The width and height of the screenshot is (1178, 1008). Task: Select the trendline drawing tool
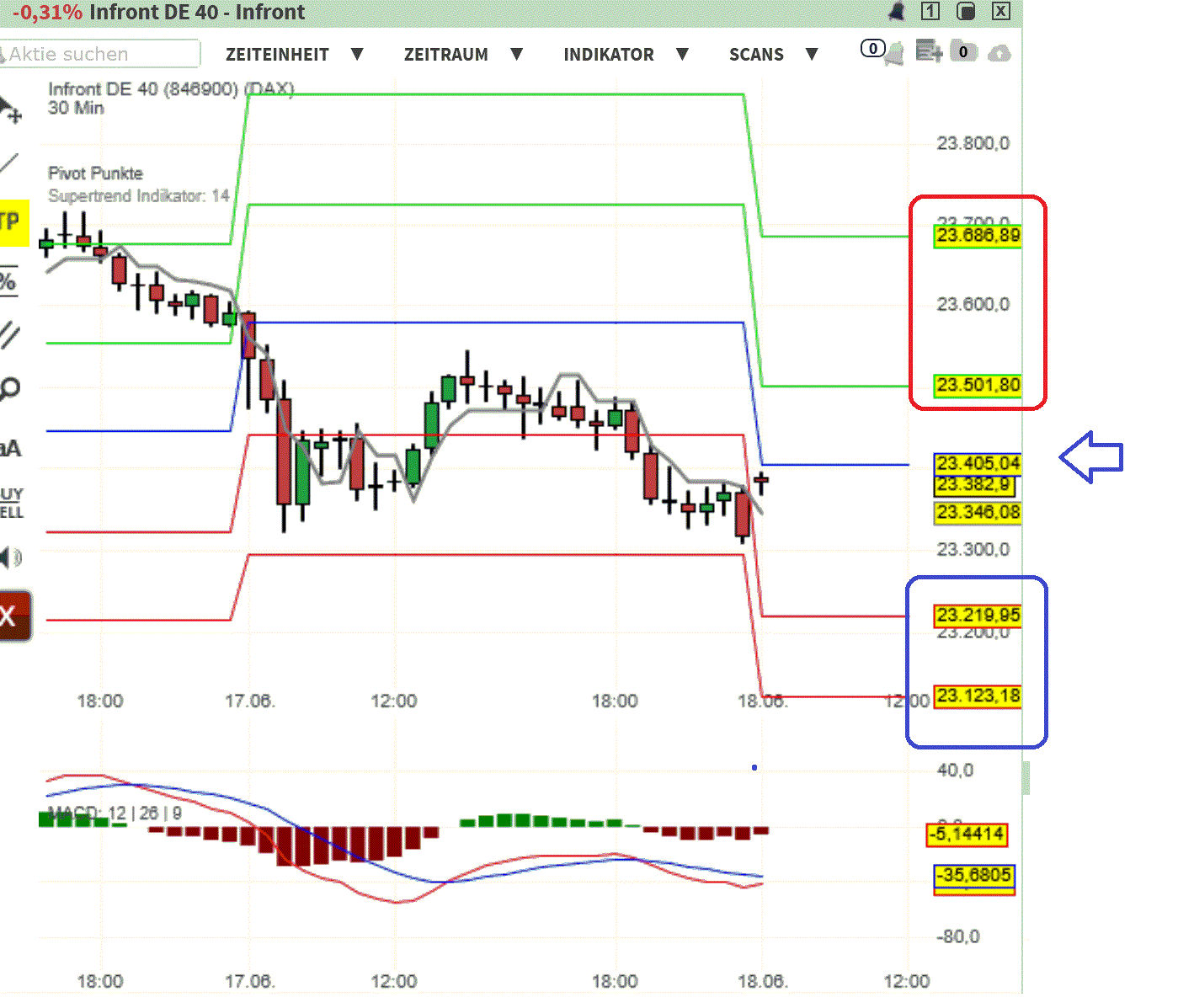[10, 163]
